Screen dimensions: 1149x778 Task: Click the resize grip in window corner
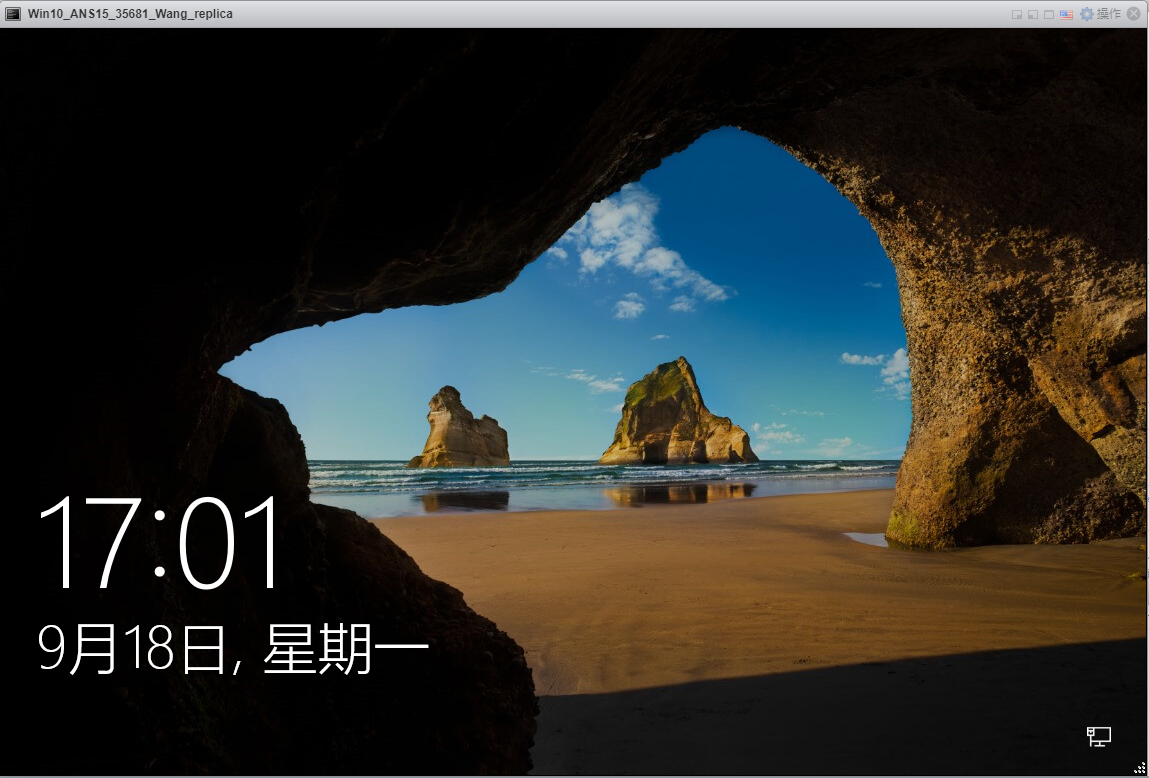coord(1139,768)
